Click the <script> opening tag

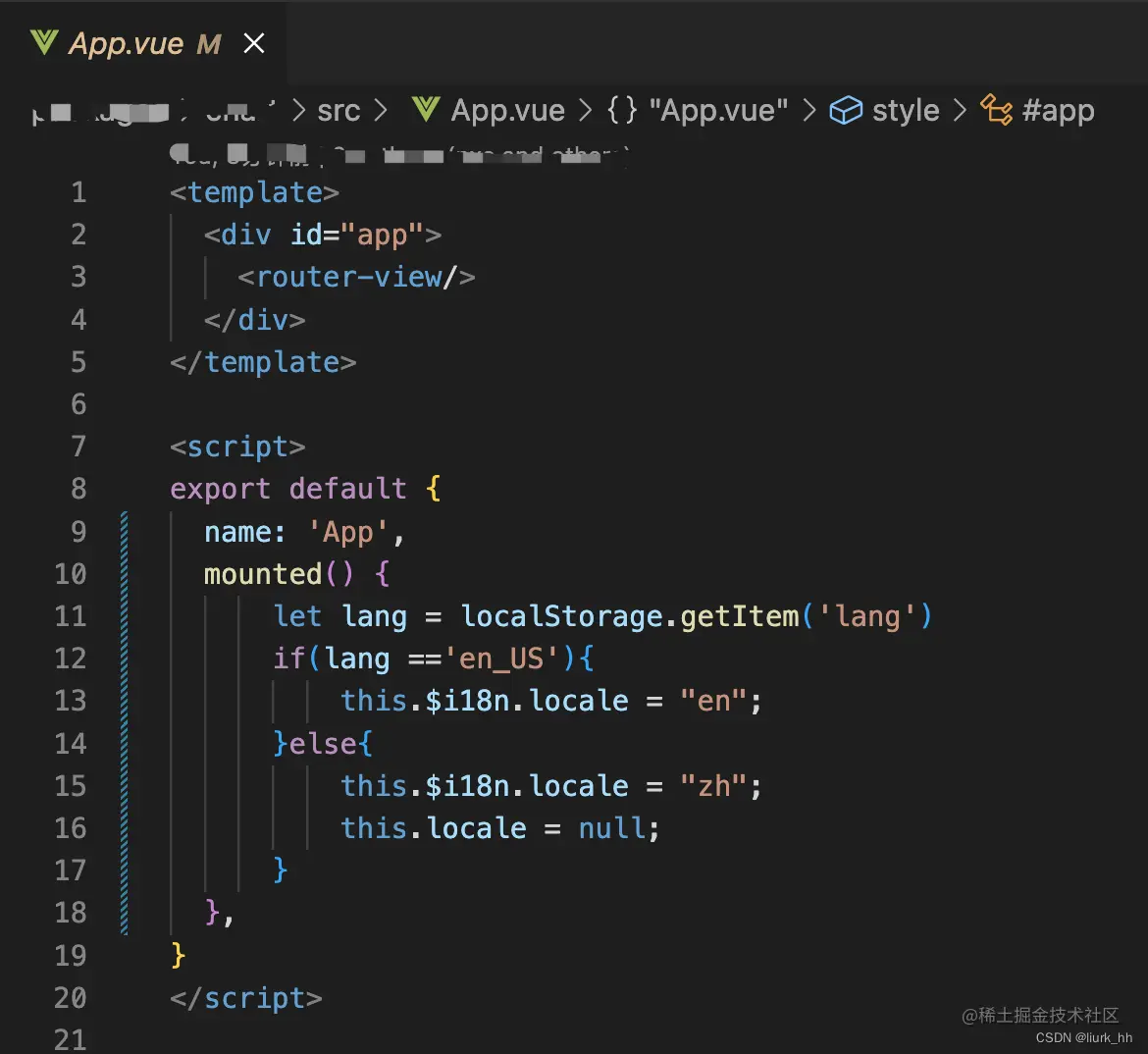pos(237,447)
